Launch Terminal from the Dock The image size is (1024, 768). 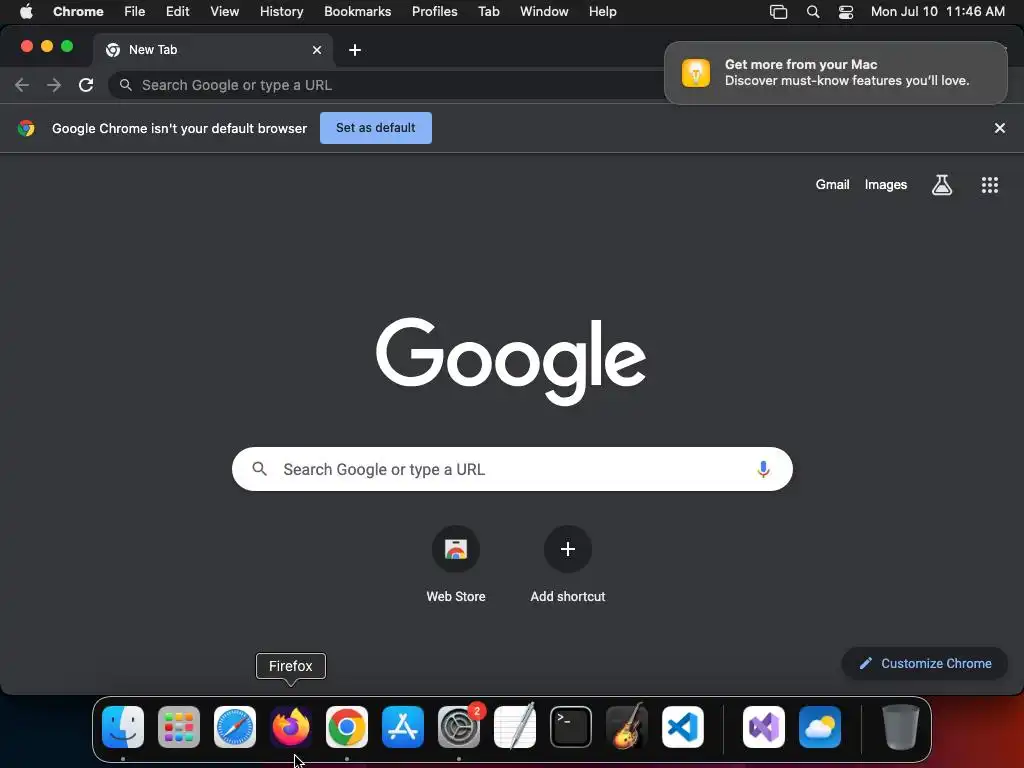point(571,727)
